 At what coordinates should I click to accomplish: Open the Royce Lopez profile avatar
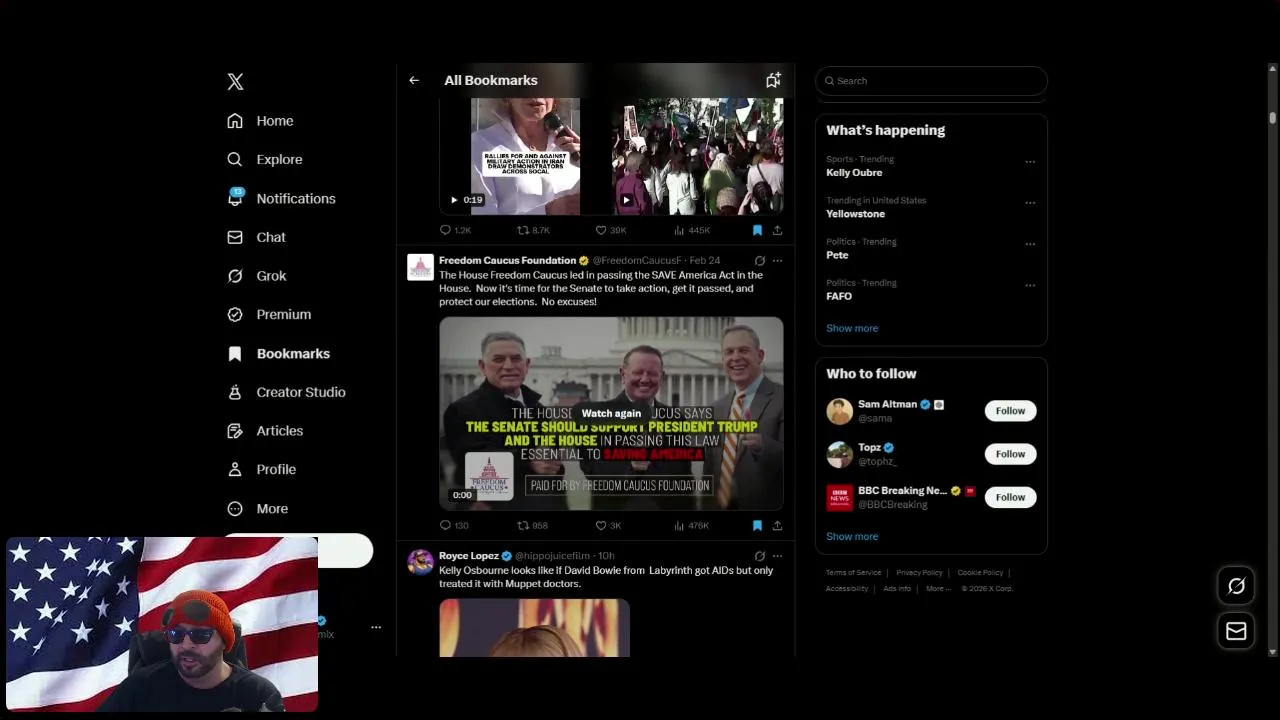pos(420,562)
